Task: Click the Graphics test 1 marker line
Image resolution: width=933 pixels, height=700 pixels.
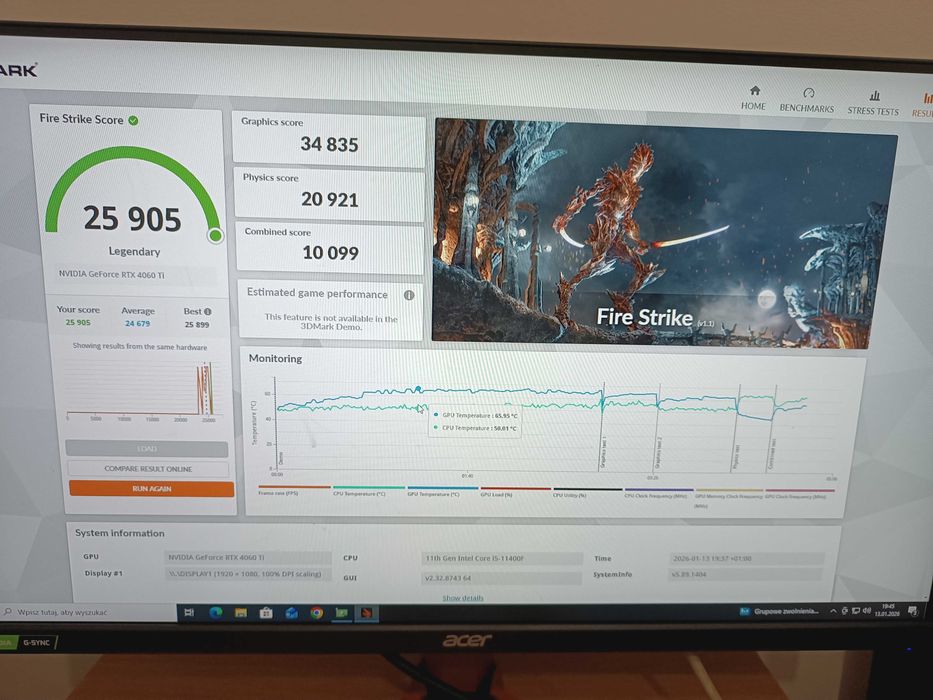Action: tap(602, 427)
